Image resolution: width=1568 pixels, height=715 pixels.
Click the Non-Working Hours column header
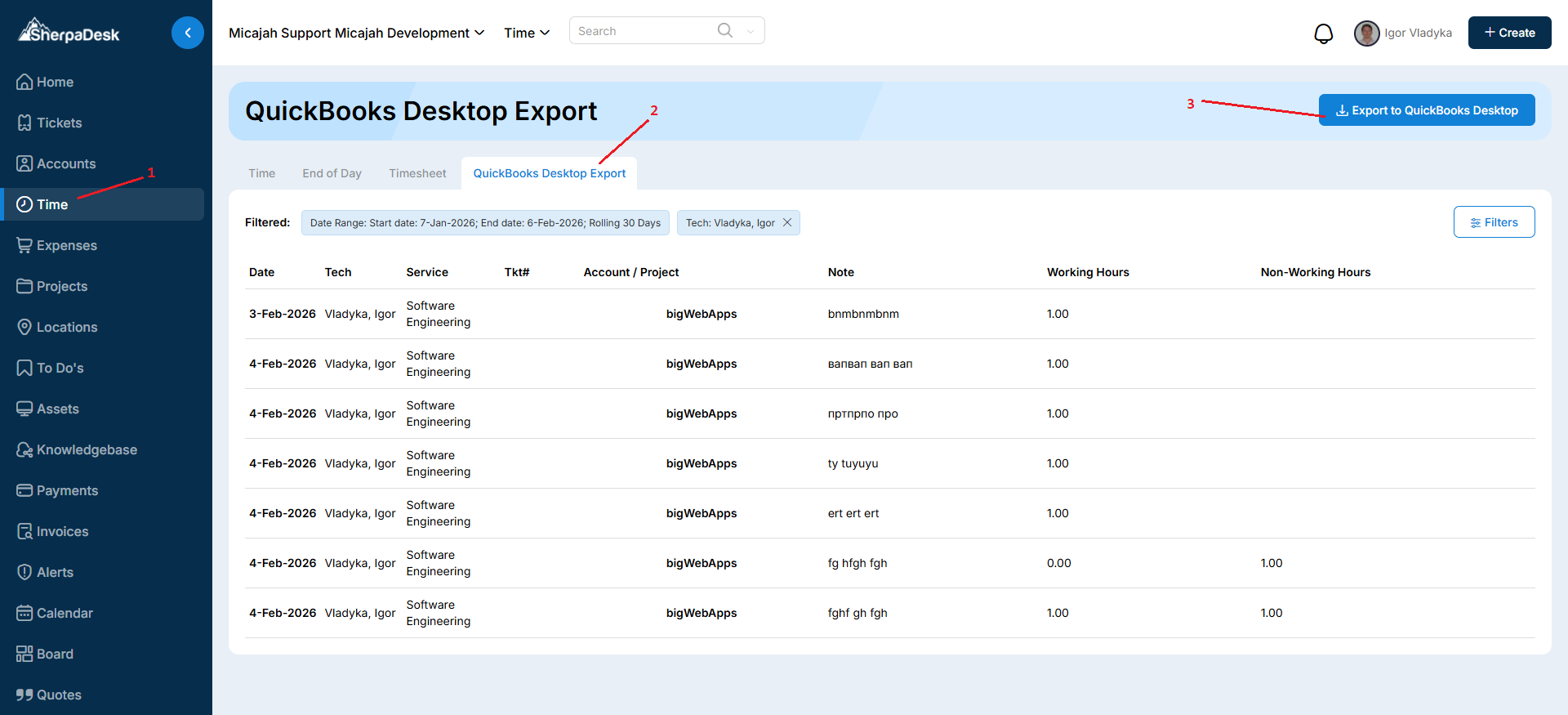(x=1316, y=272)
